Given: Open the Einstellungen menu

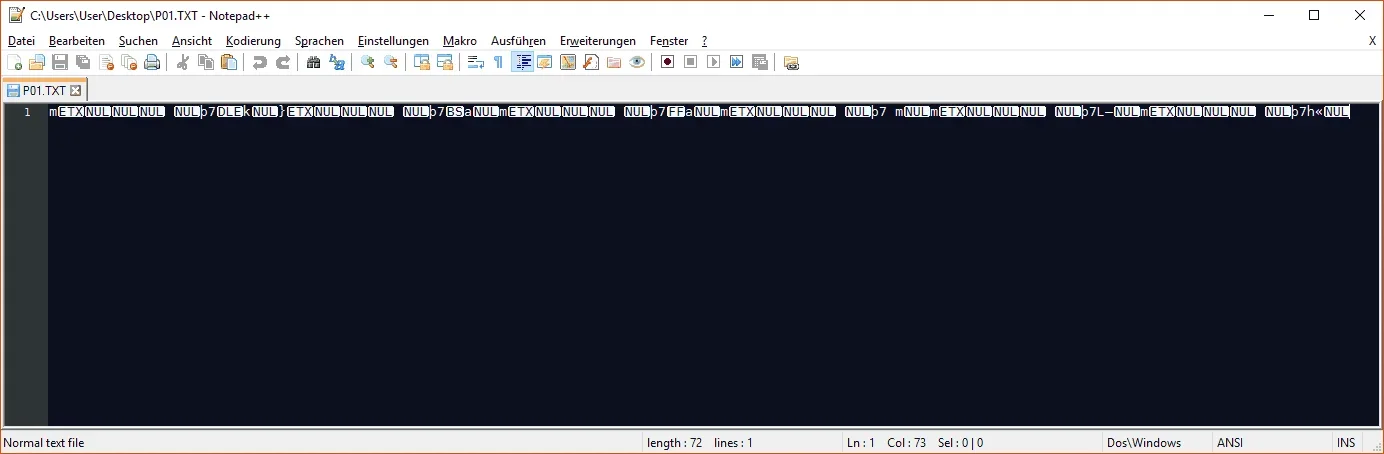Looking at the screenshot, I should [393, 41].
